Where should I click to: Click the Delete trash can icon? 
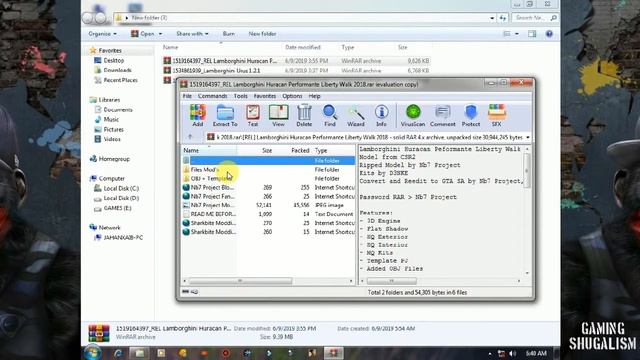(x=304, y=115)
